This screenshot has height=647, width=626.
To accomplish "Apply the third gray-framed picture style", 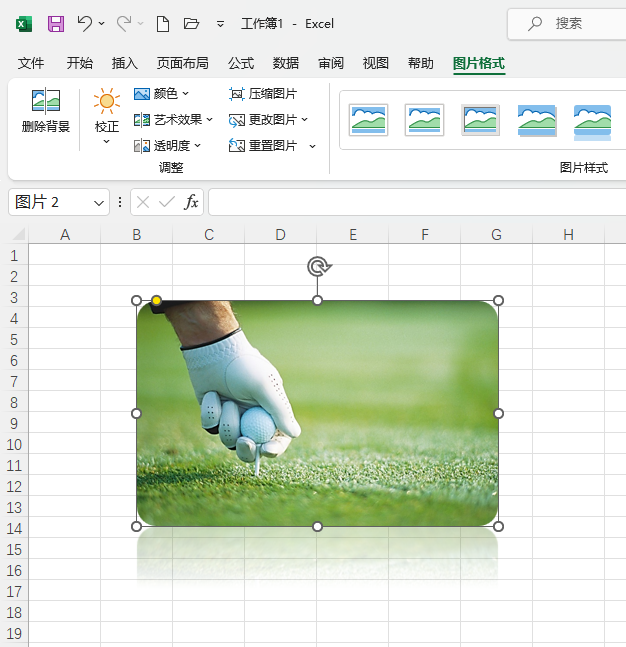I will 480,120.
